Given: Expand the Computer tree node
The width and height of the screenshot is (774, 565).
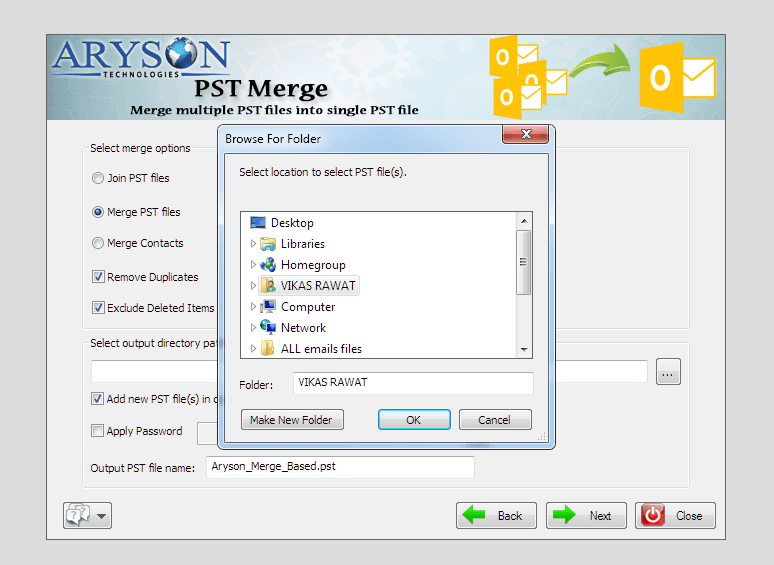Looking at the screenshot, I should coord(253,307).
